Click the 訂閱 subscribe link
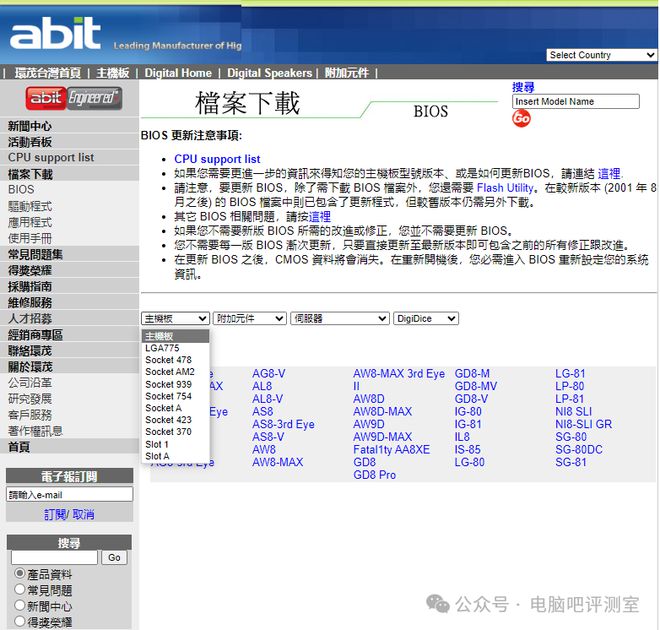The image size is (660, 630). coord(55,514)
